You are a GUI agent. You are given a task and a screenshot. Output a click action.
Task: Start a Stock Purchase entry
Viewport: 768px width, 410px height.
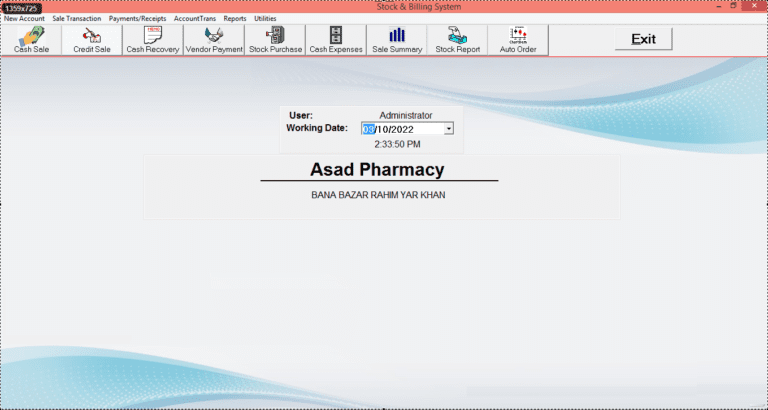click(275, 40)
